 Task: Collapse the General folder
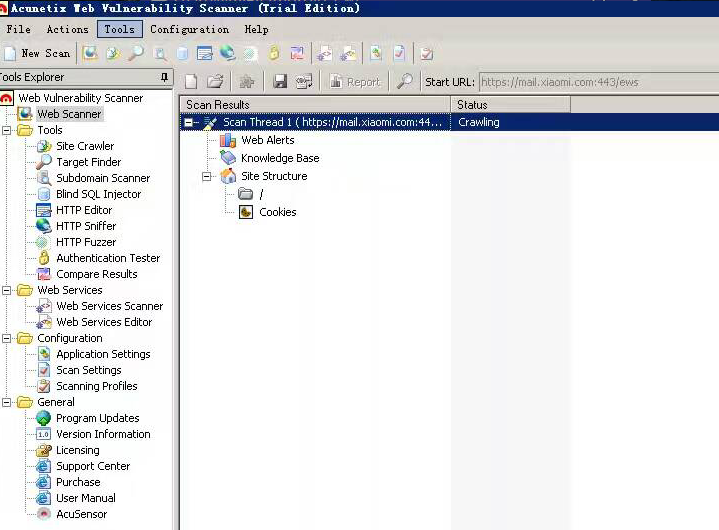tap(7, 402)
